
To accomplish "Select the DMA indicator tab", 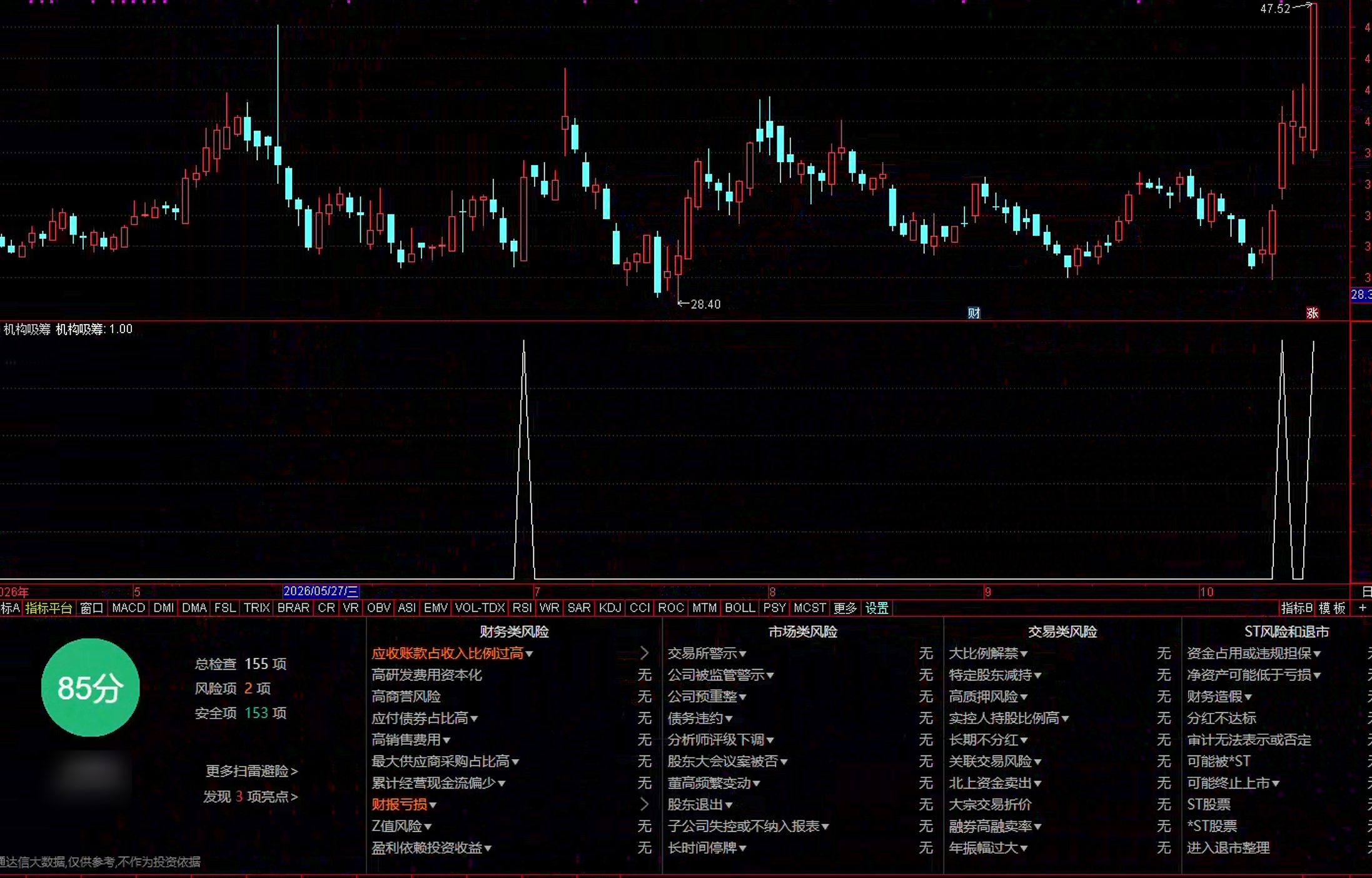I will pos(194,608).
